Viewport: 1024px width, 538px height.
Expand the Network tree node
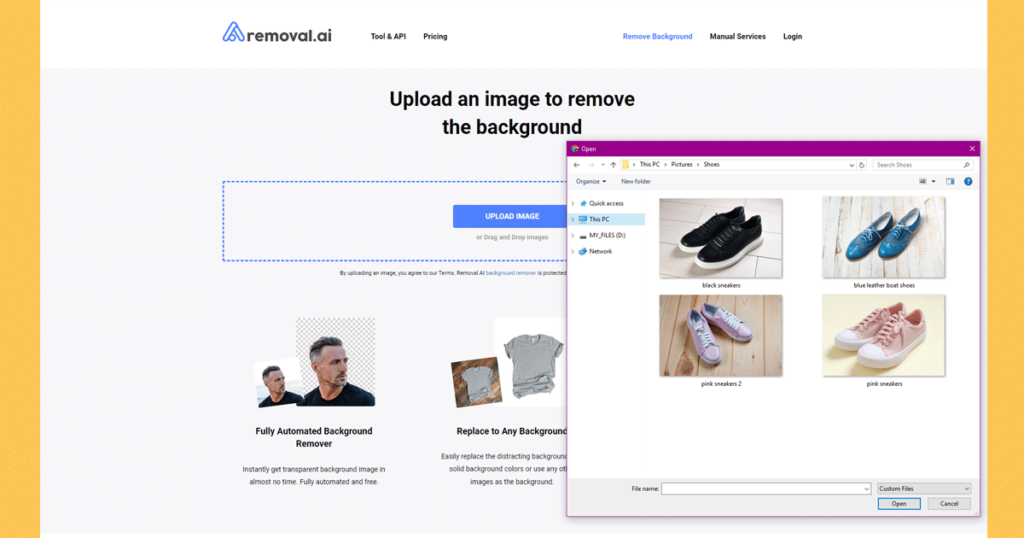pyautogui.click(x=573, y=251)
